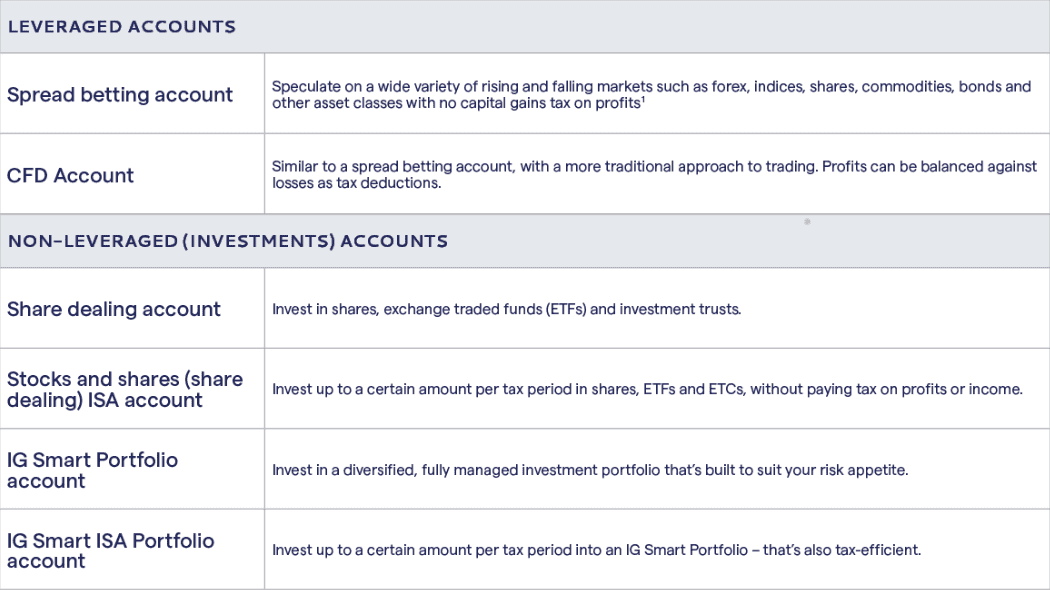Select the Share dealing account label
This screenshot has width=1050, height=590.
click(x=114, y=310)
